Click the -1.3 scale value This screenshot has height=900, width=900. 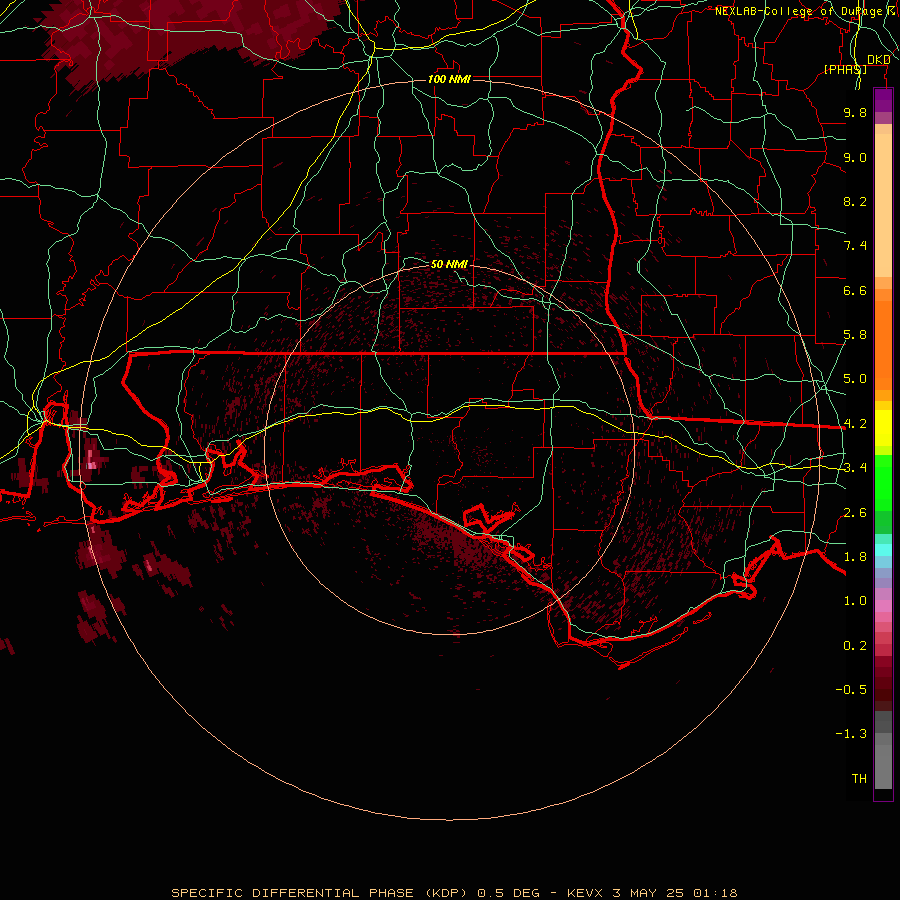(x=851, y=734)
